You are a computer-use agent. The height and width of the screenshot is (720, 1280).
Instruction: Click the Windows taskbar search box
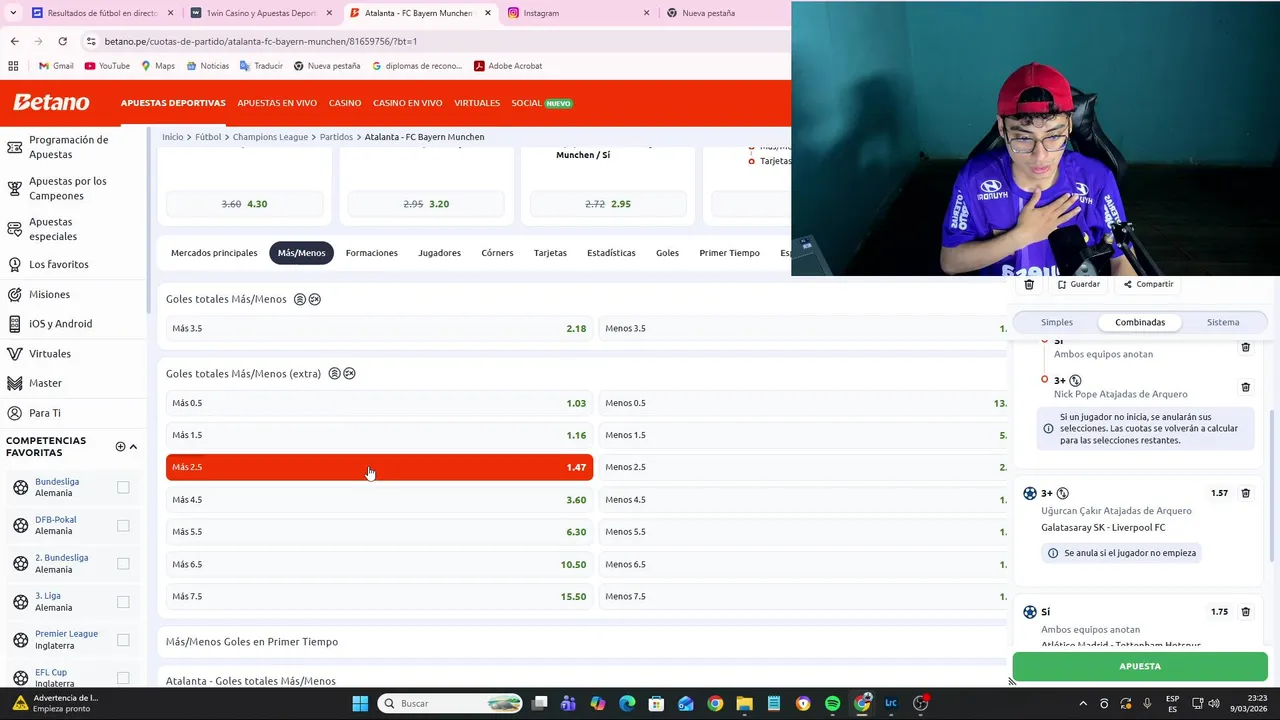[x=451, y=704]
